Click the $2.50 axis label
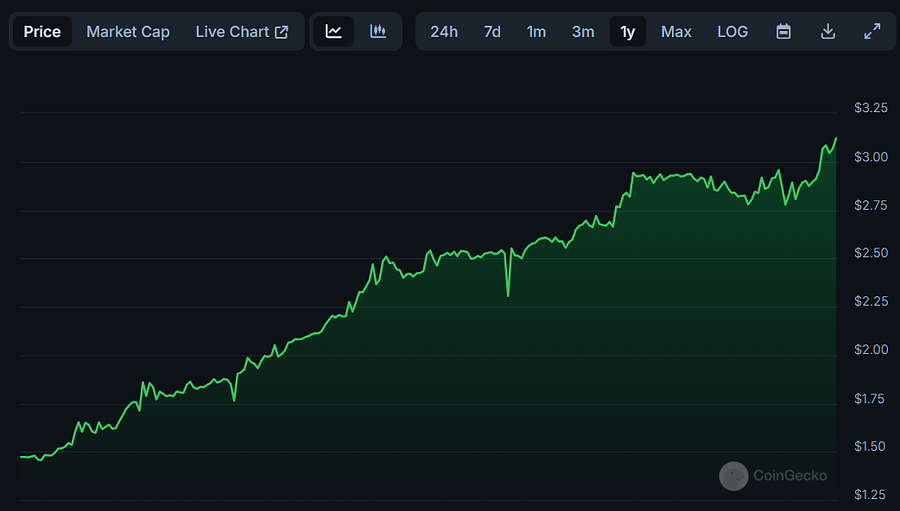Image resolution: width=900 pixels, height=511 pixels. 871,253
